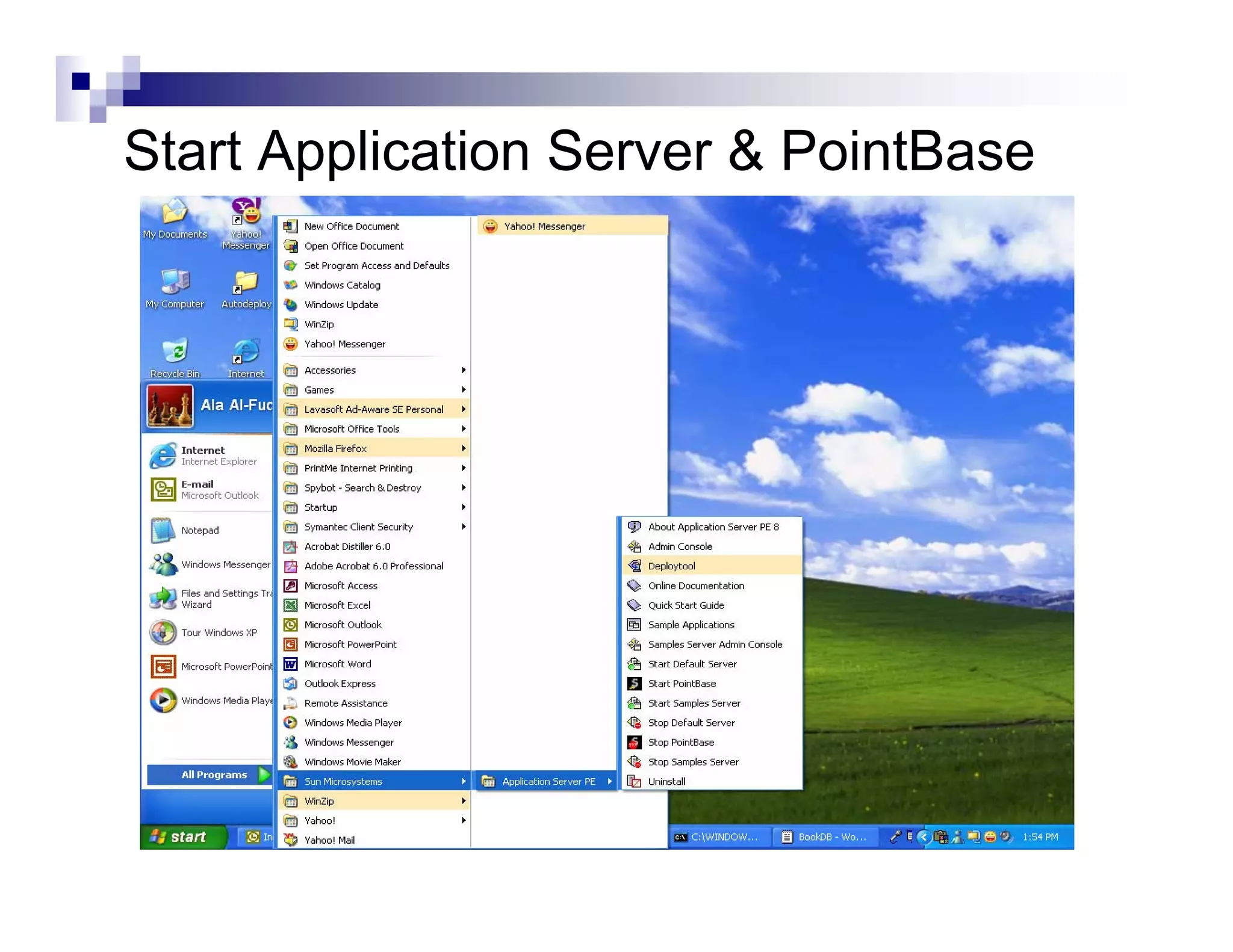The height and width of the screenshot is (952, 1233).
Task: Open the Yahoo! Messenger desktop shortcut
Action: 246,223
